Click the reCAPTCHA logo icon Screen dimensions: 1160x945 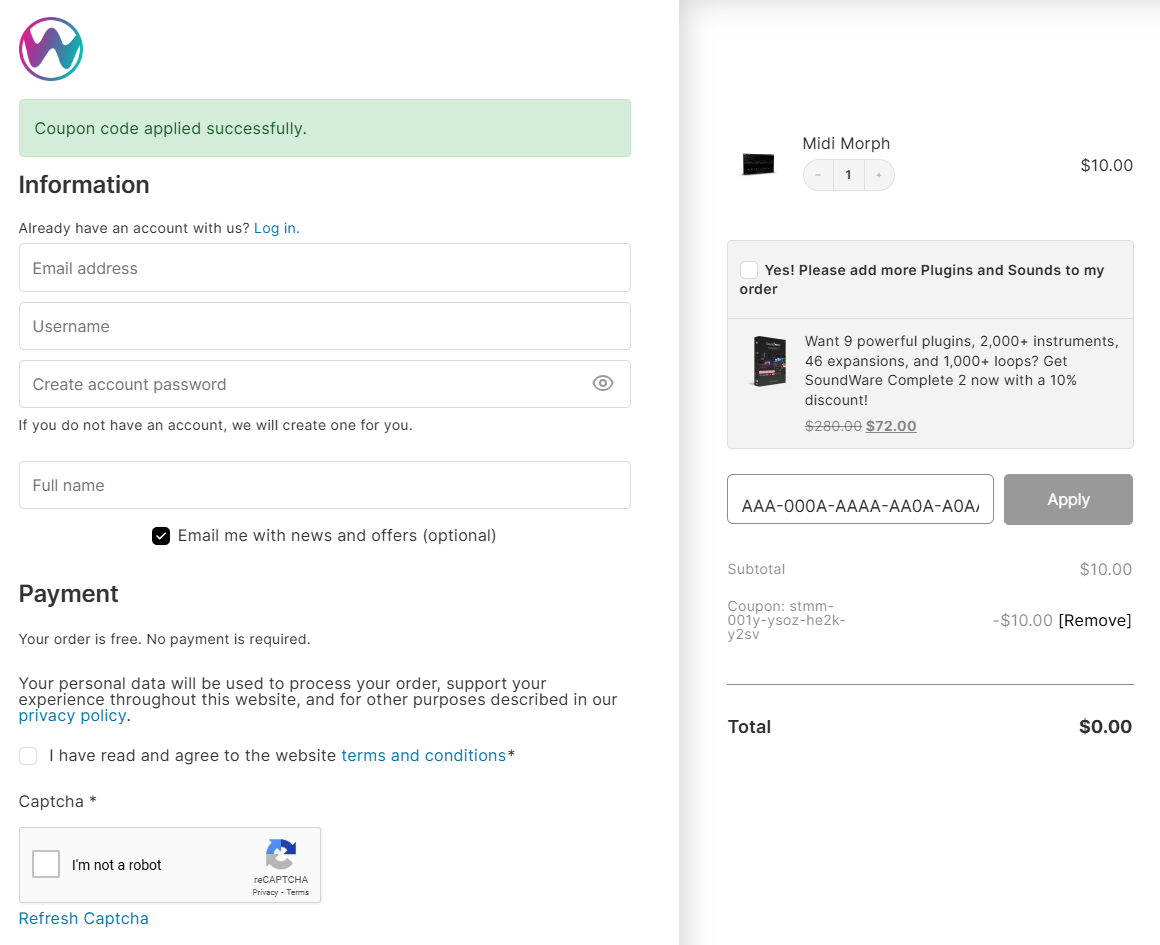tap(281, 854)
